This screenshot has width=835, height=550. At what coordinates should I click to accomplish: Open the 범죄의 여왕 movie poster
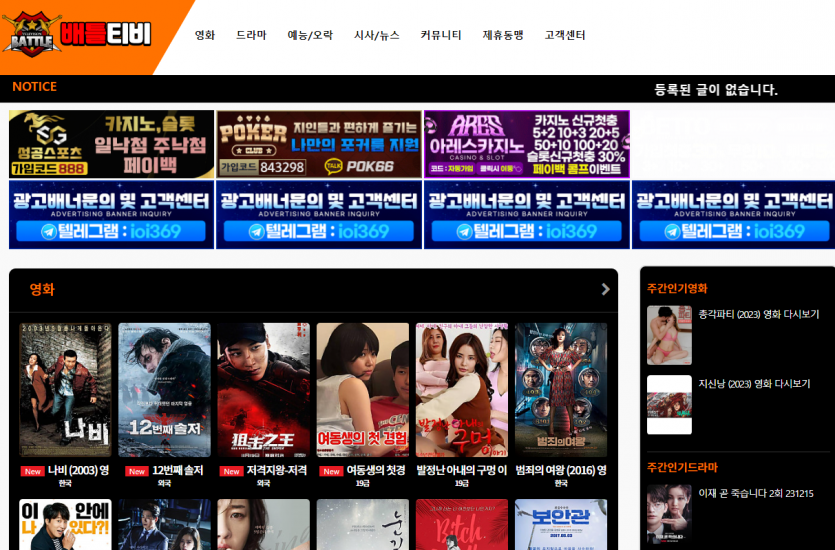point(561,390)
